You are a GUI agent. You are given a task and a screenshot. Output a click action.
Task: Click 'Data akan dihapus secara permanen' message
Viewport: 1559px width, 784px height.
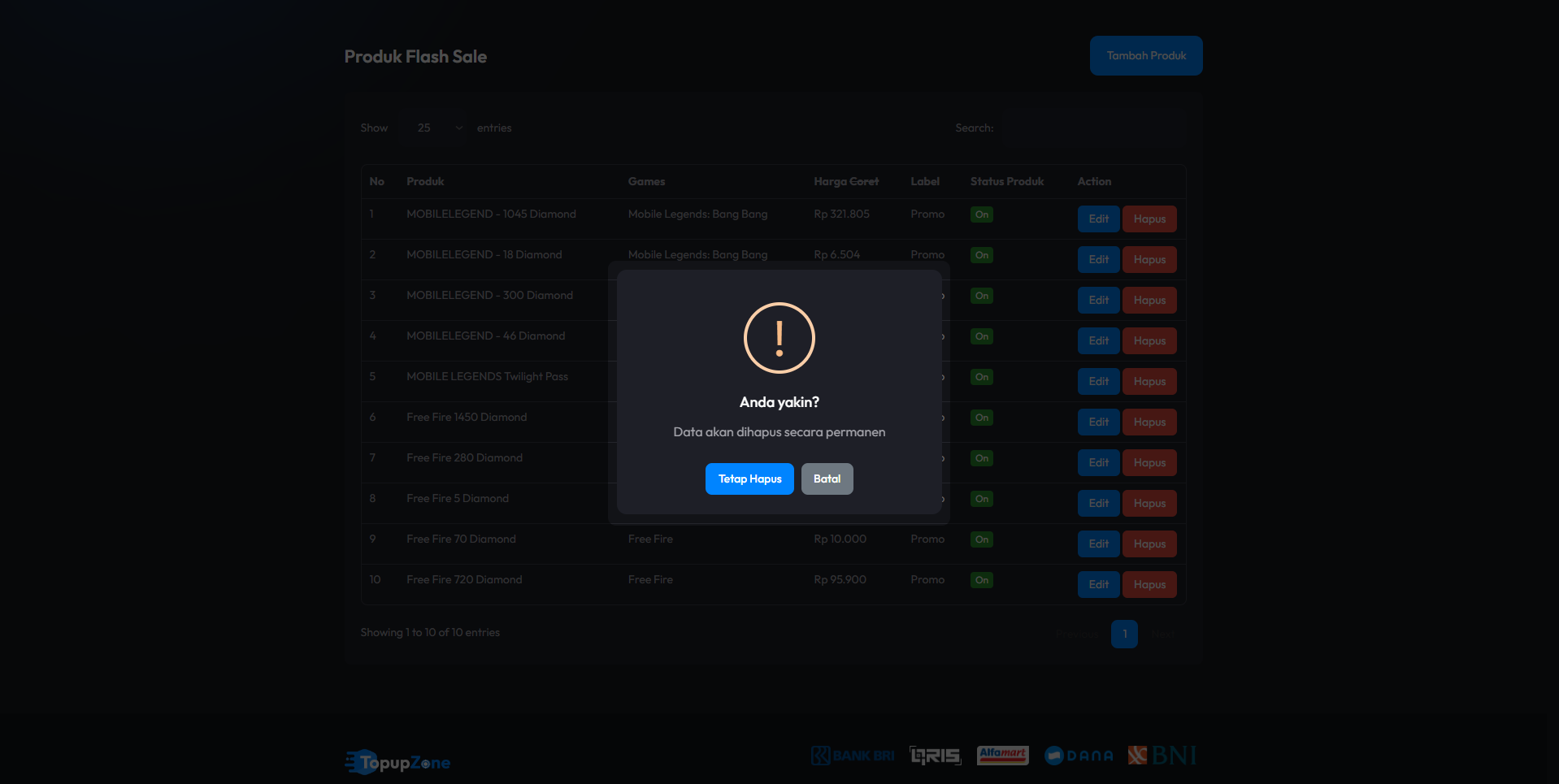click(779, 432)
